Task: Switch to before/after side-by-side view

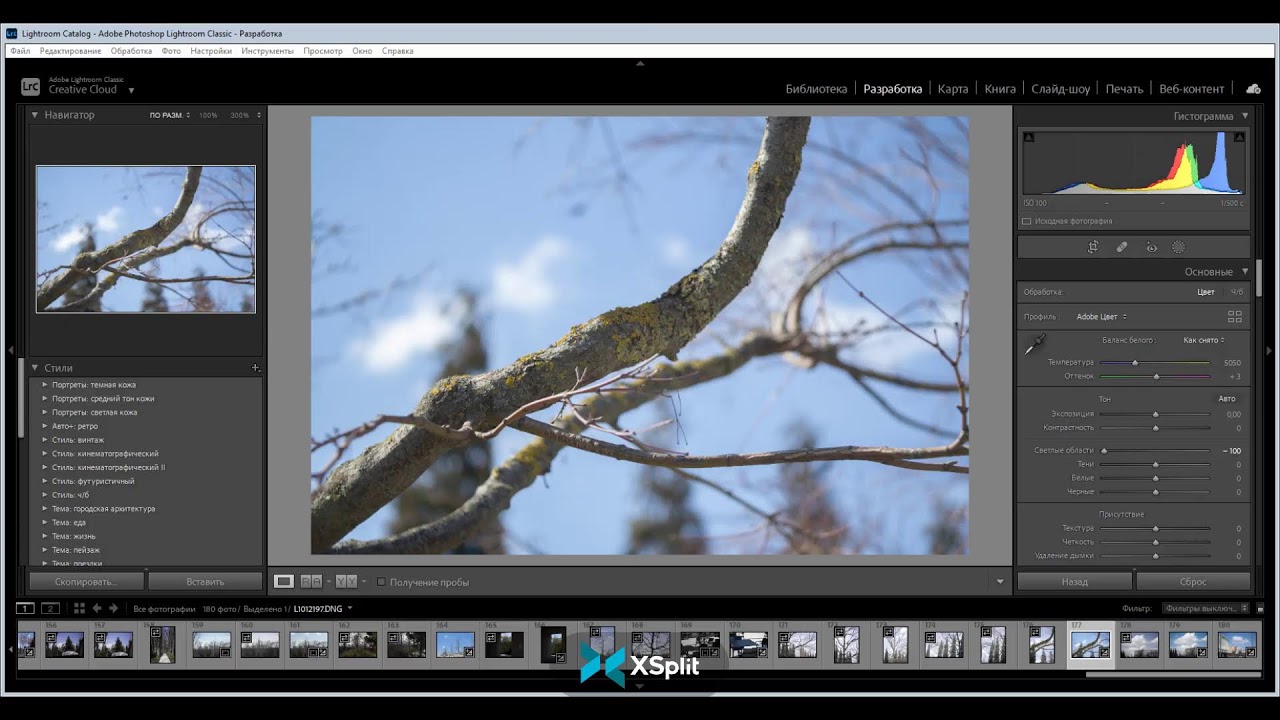Action: [311, 581]
